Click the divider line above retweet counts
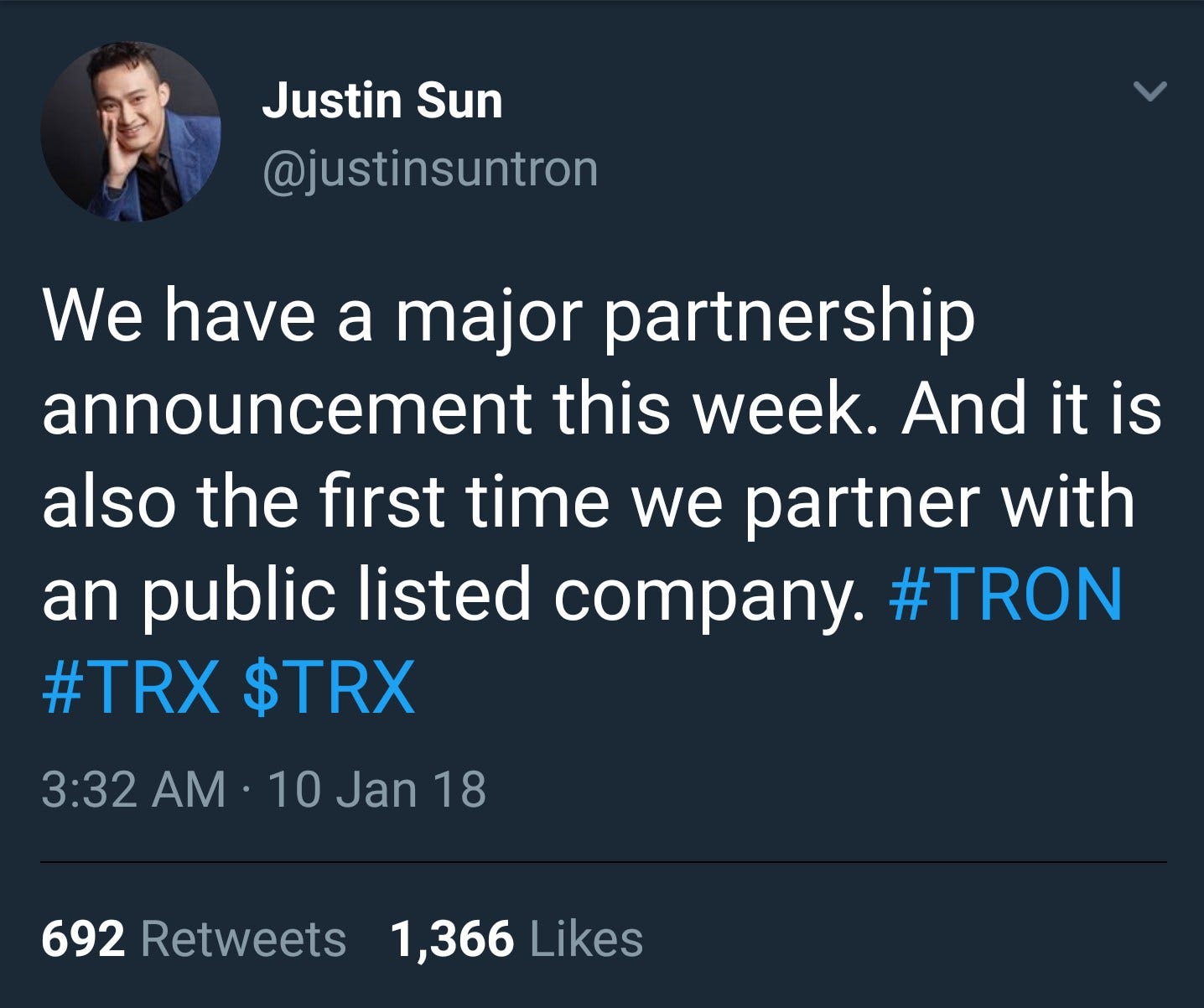1204x1008 pixels. pos(604,862)
